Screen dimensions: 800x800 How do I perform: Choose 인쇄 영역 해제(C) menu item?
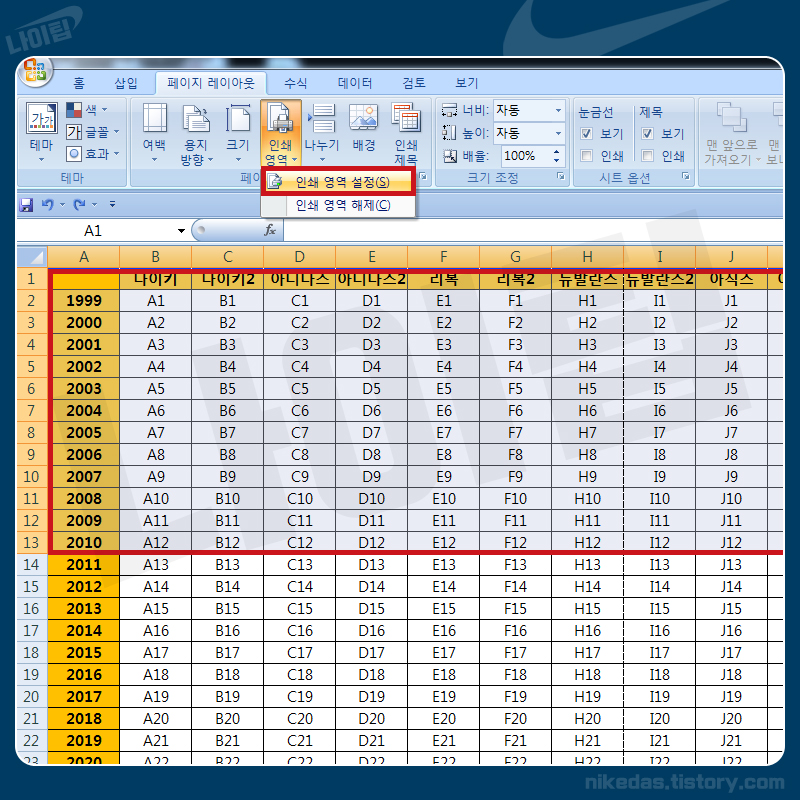tap(338, 205)
